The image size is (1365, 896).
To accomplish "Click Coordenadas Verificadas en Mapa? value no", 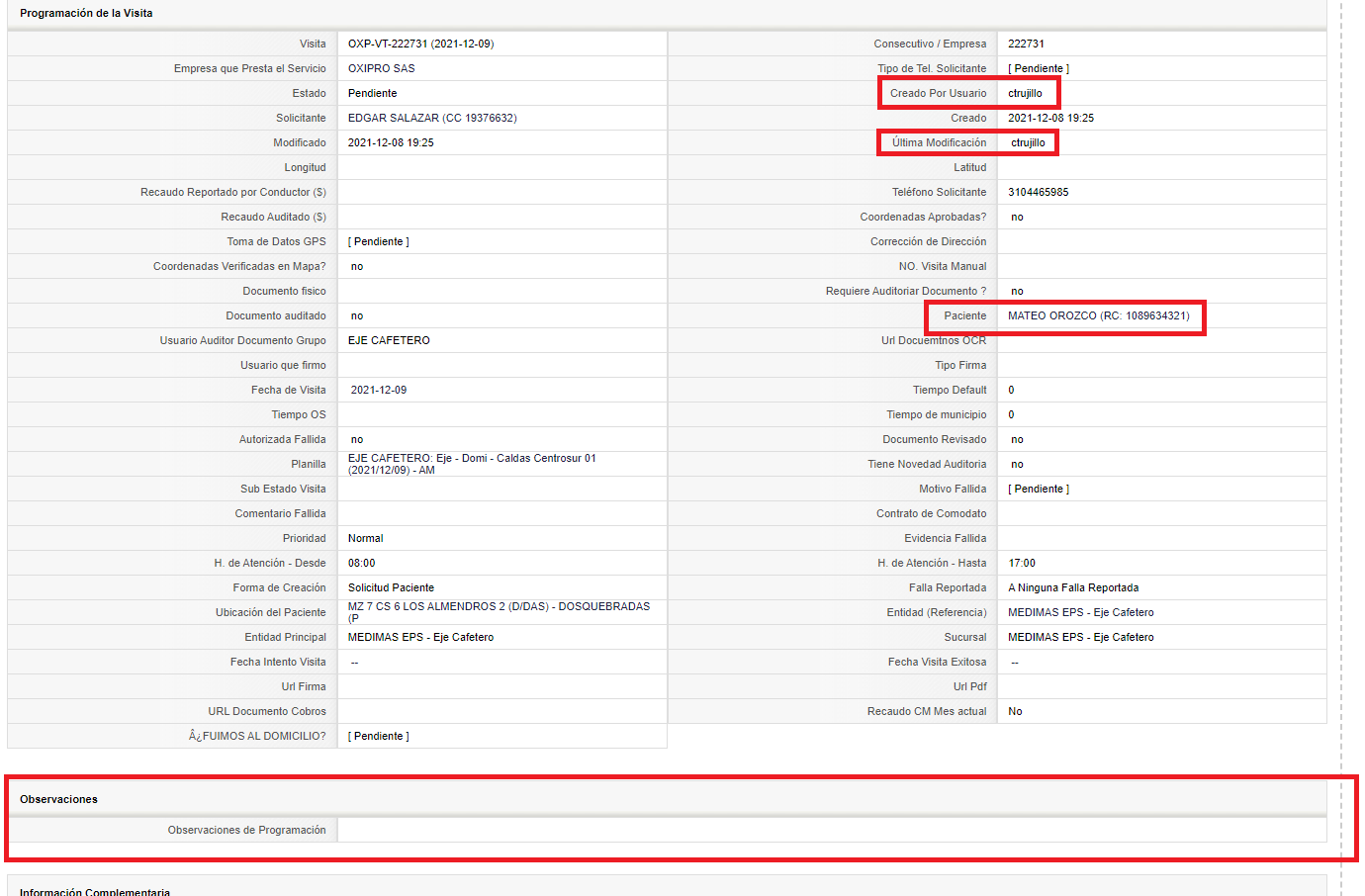I will tap(357, 266).
